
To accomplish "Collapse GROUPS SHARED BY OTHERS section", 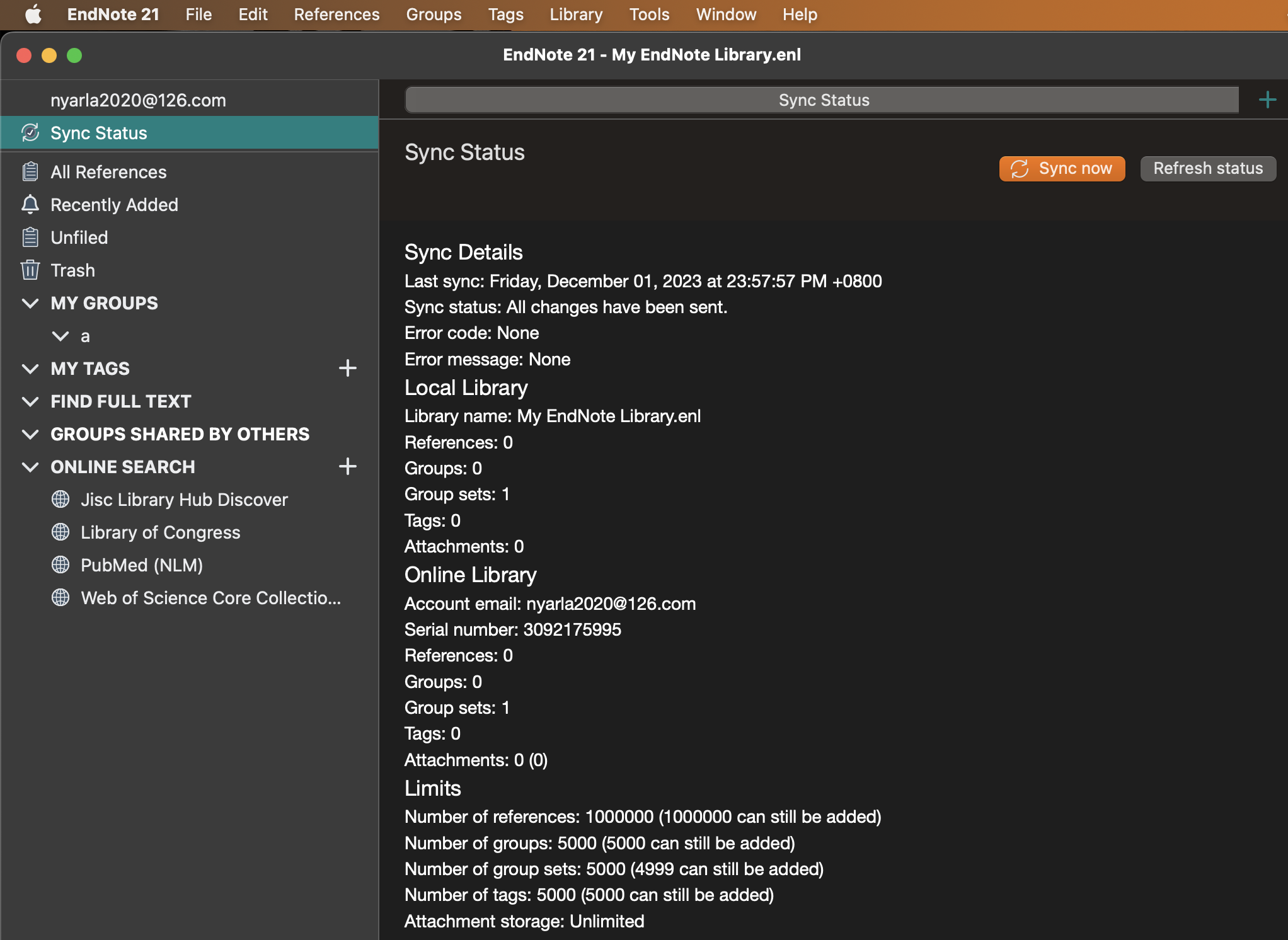I will pyautogui.click(x=30, y=434).
